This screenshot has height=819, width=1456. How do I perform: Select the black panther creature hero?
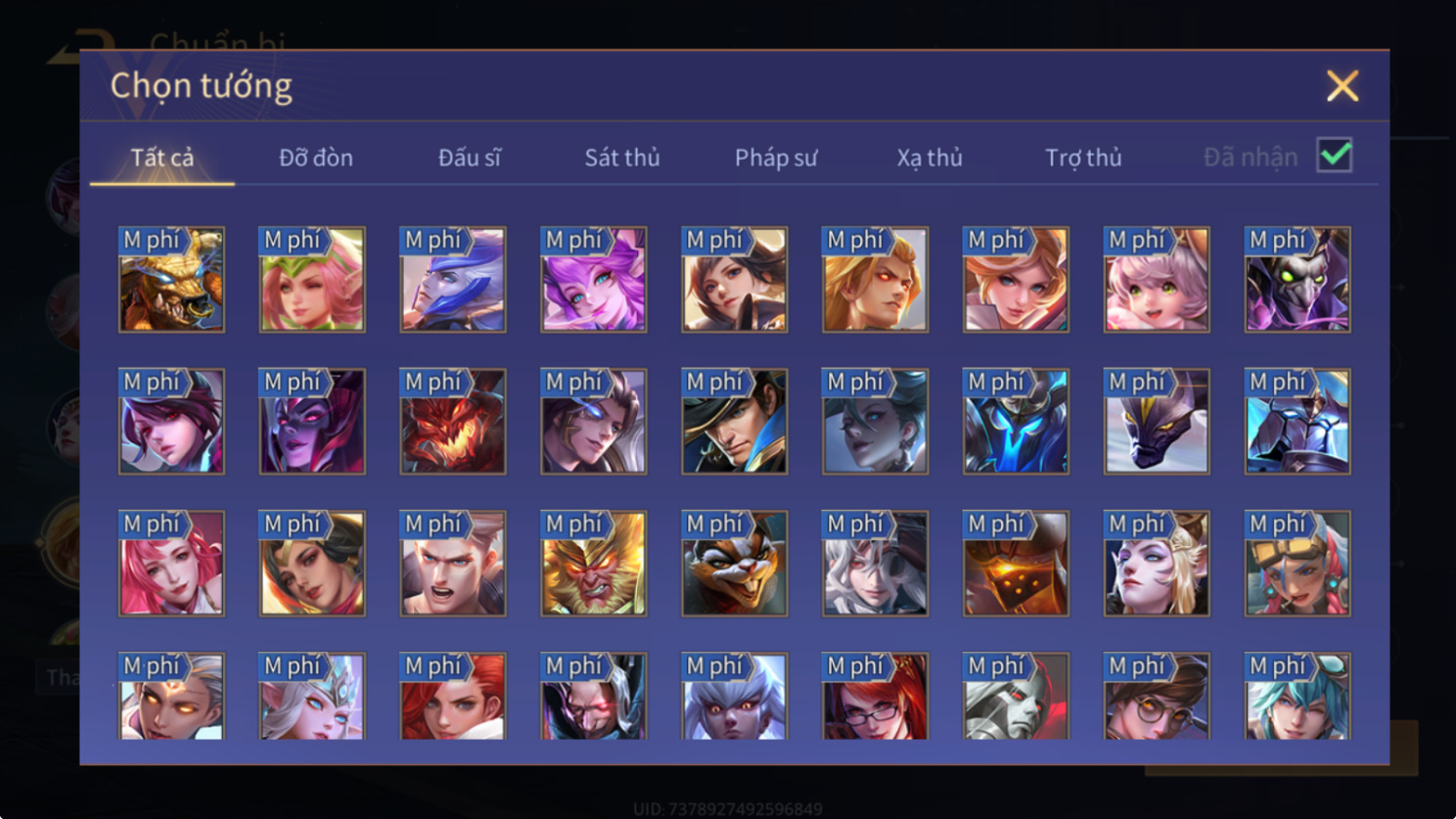[1157, 422]
